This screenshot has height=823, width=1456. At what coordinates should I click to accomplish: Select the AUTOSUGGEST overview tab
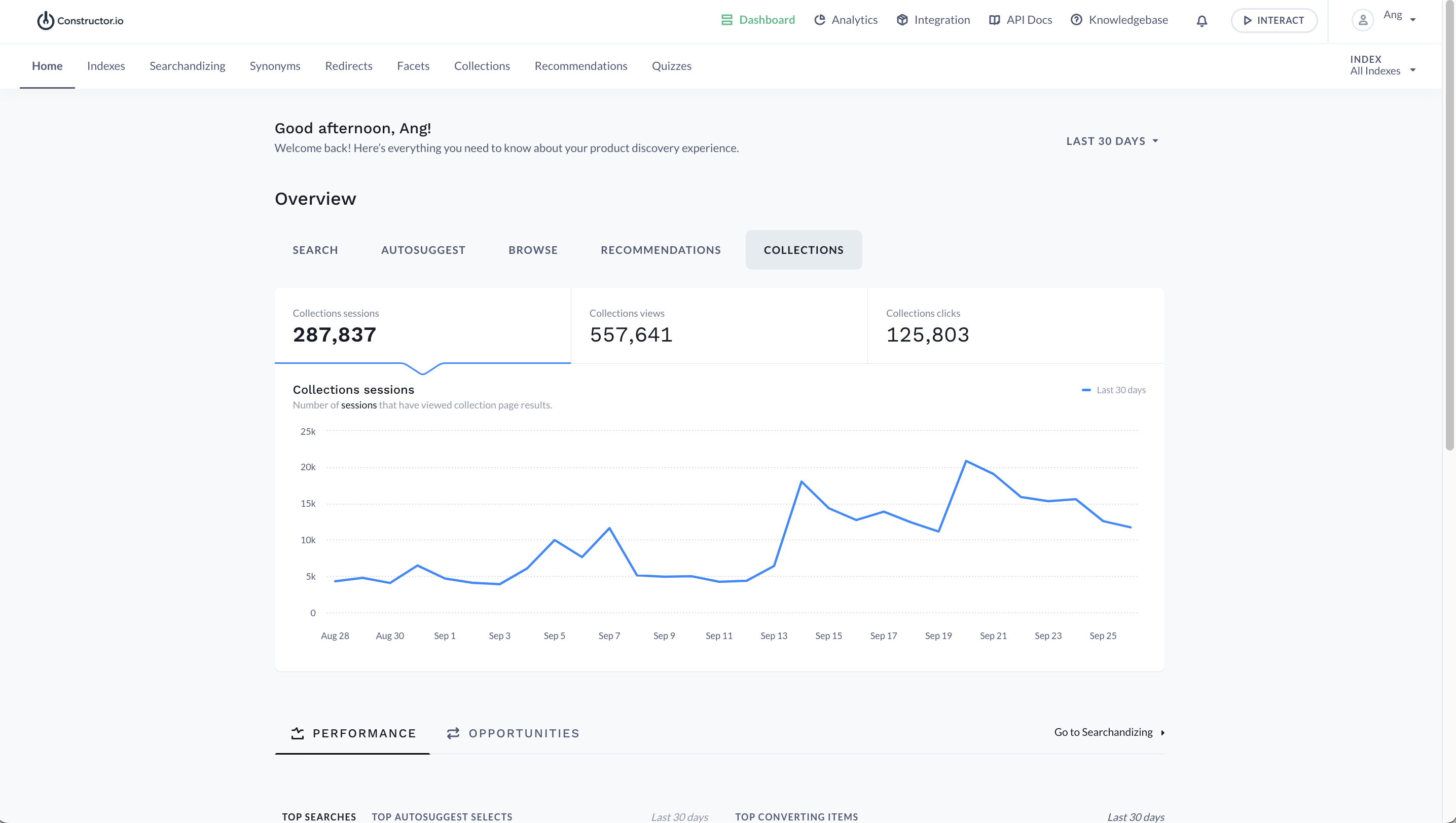[423, 249]
